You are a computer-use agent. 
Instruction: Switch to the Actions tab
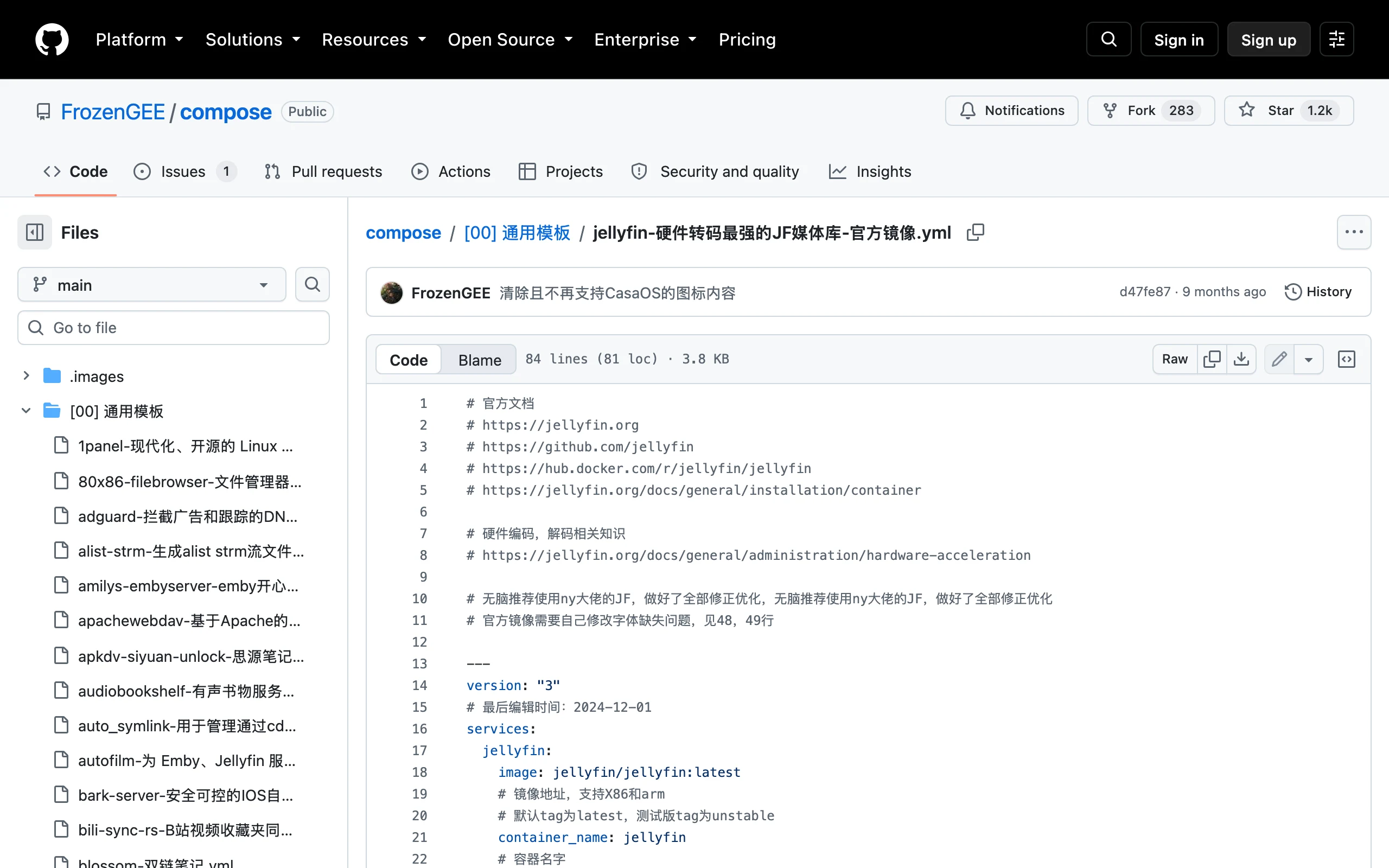[x=450, y=171]
